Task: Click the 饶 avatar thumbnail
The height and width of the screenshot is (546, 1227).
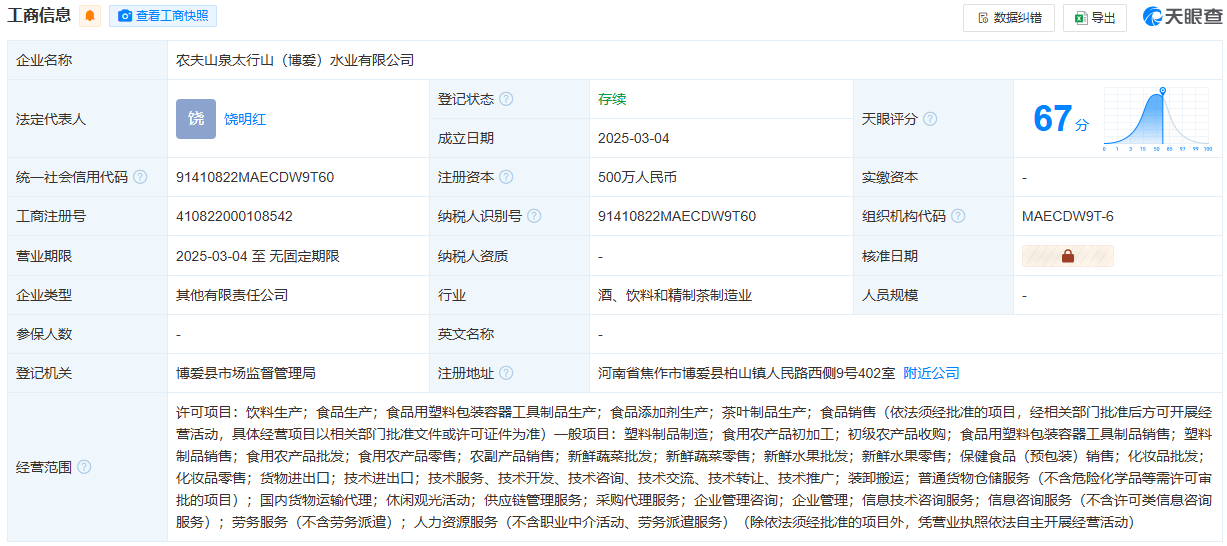Action: tap(196, 119)
